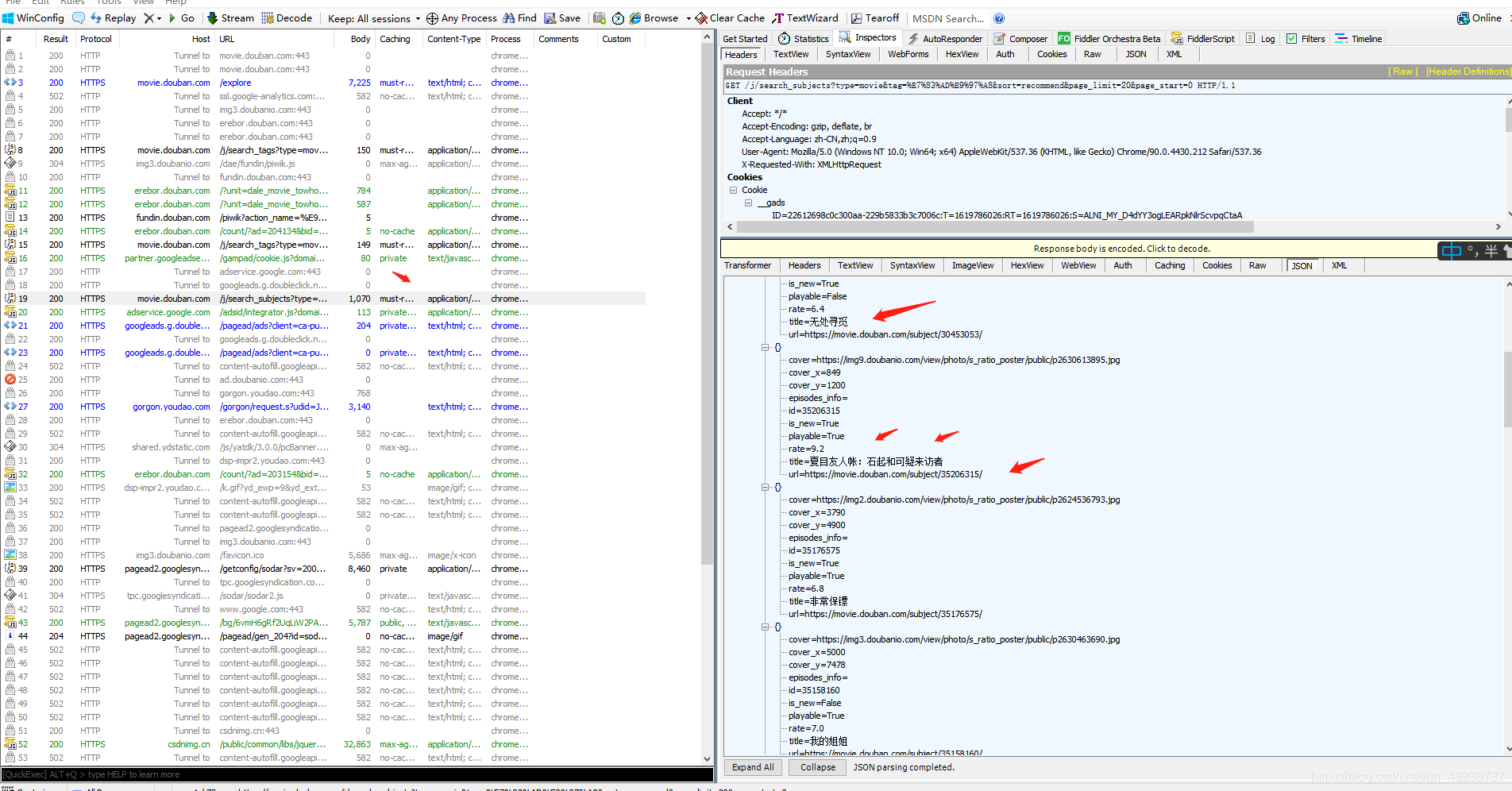Screen dimensions: 1512x791
Task: Open [Raw] link in Request Headers
Action: [x=1402, y=71]
